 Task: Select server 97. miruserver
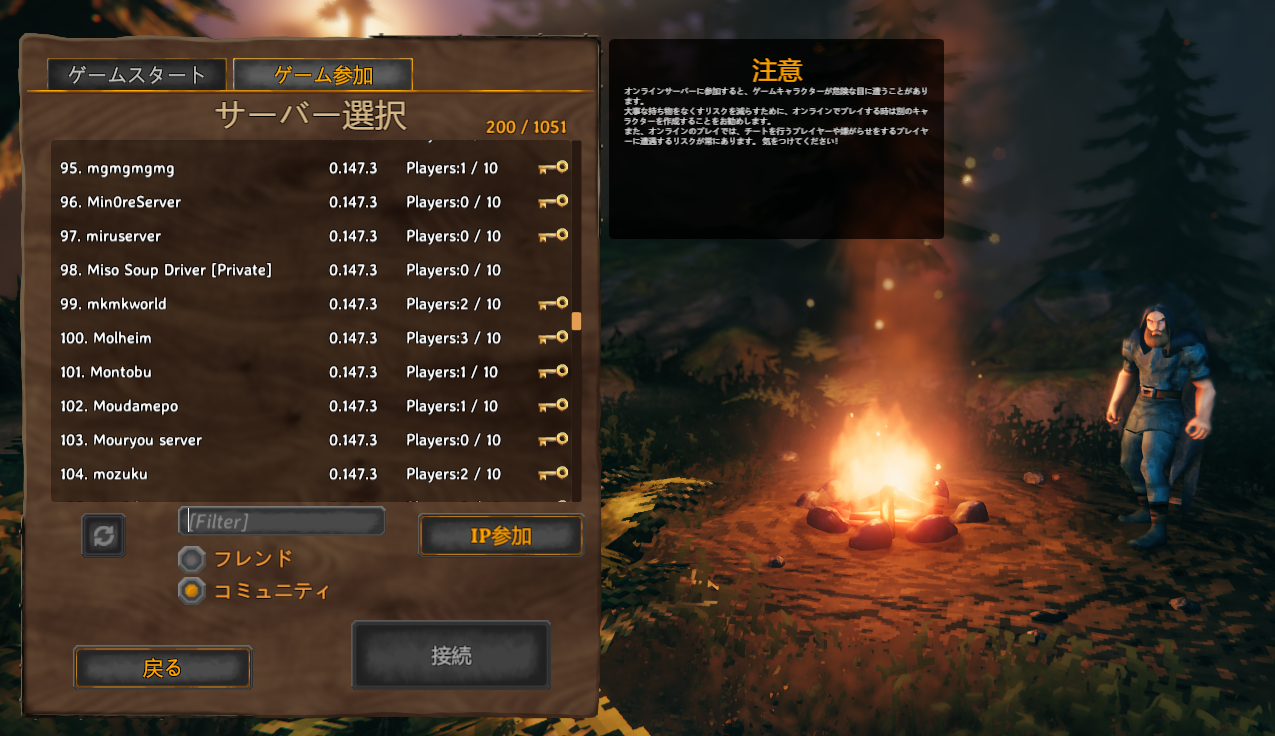click(x=311, y=236)
